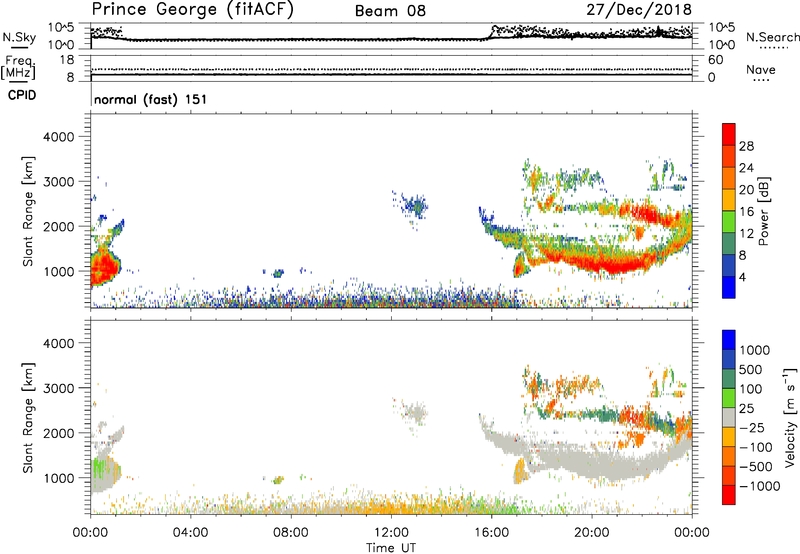Click the "12:00" time tick label
This screenshot has width=800, height=554.
[x=391, y=533]
